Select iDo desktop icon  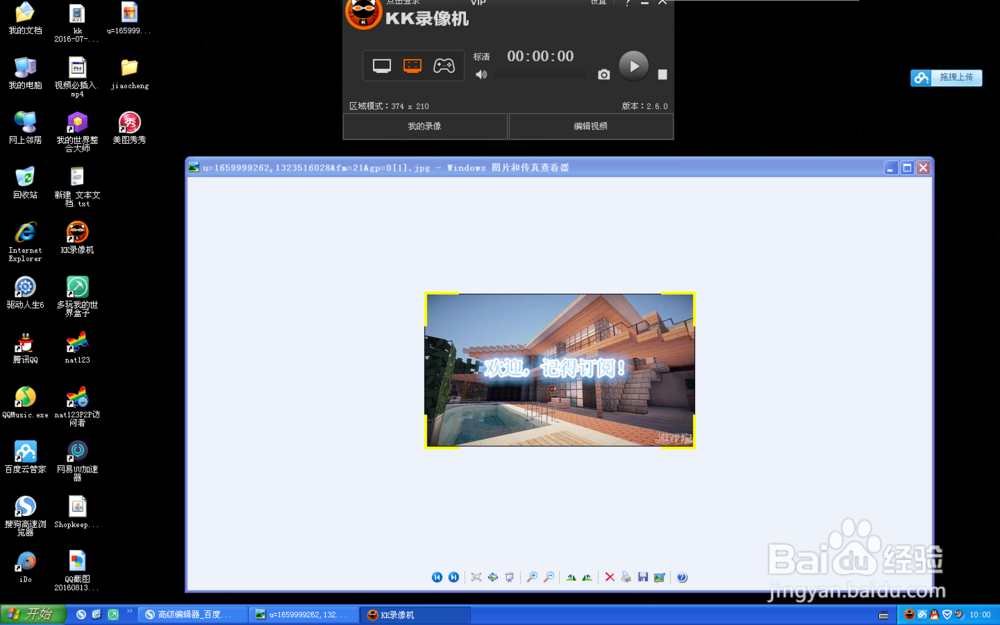click(x=25, y=566)
